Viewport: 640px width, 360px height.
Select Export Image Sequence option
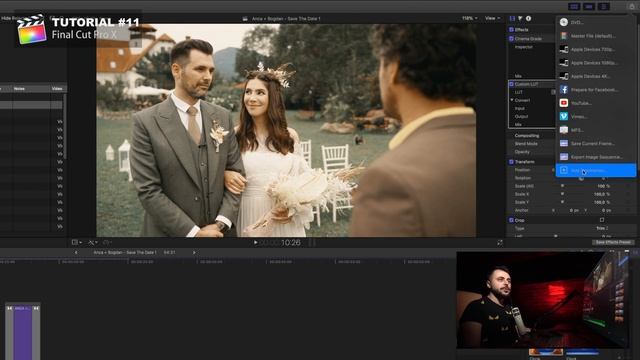(596, 157)
